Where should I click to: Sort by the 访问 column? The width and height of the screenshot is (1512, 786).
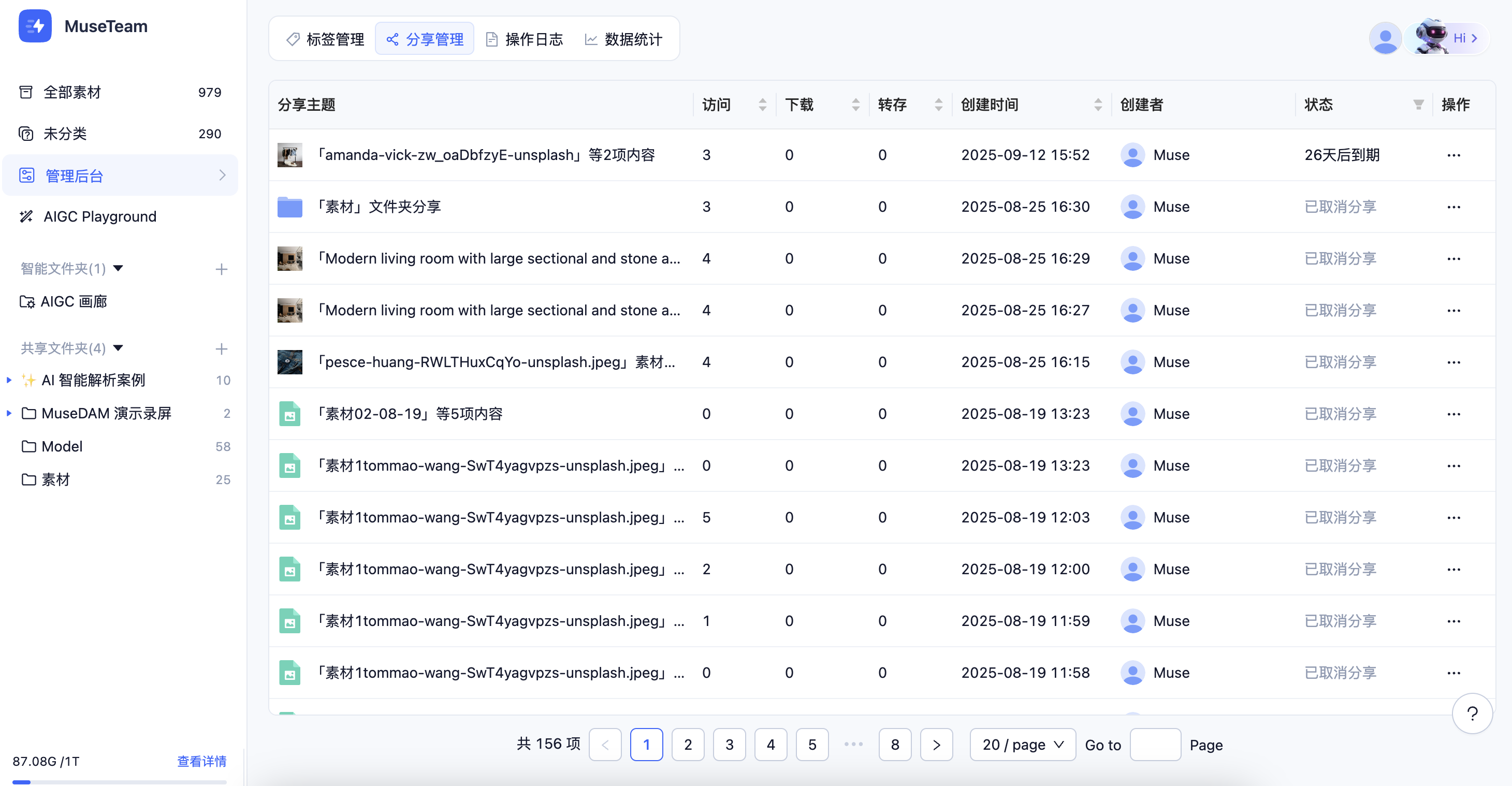tap(762, 105)
